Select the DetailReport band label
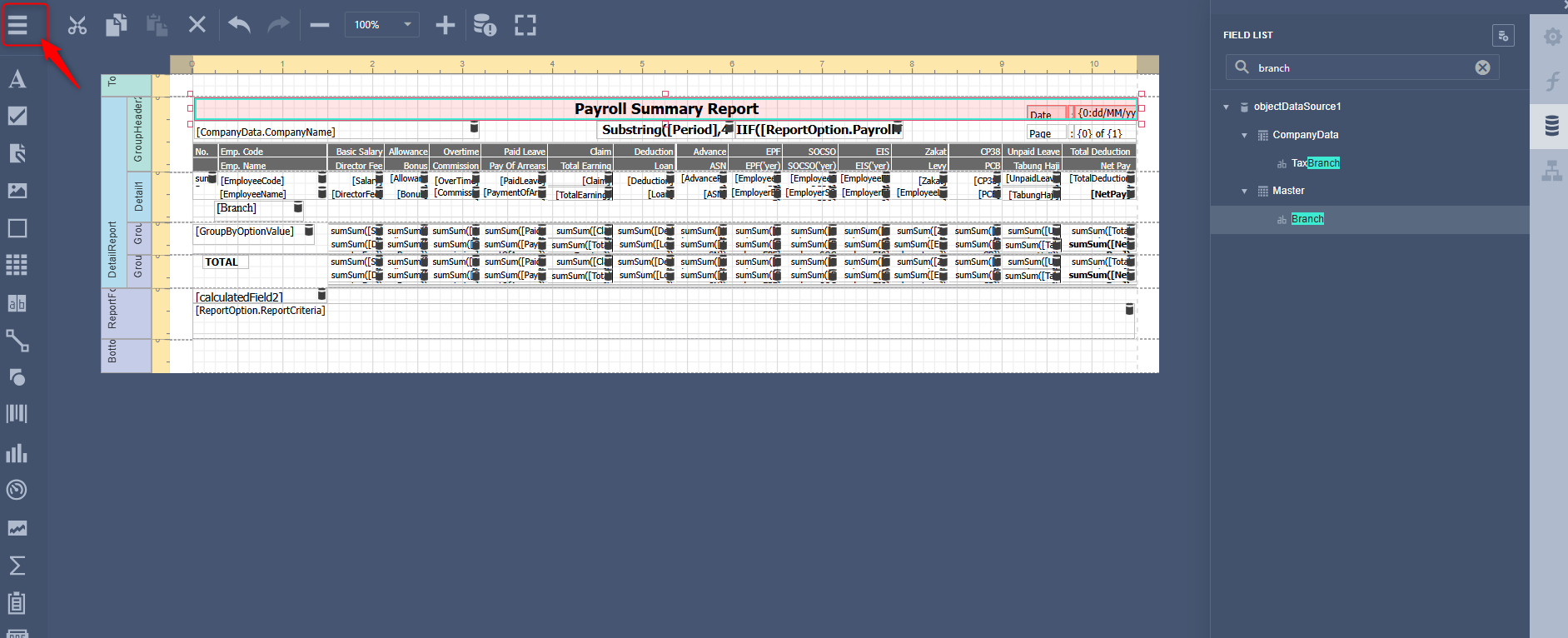The image size is (1568, 638). point(113,192)
